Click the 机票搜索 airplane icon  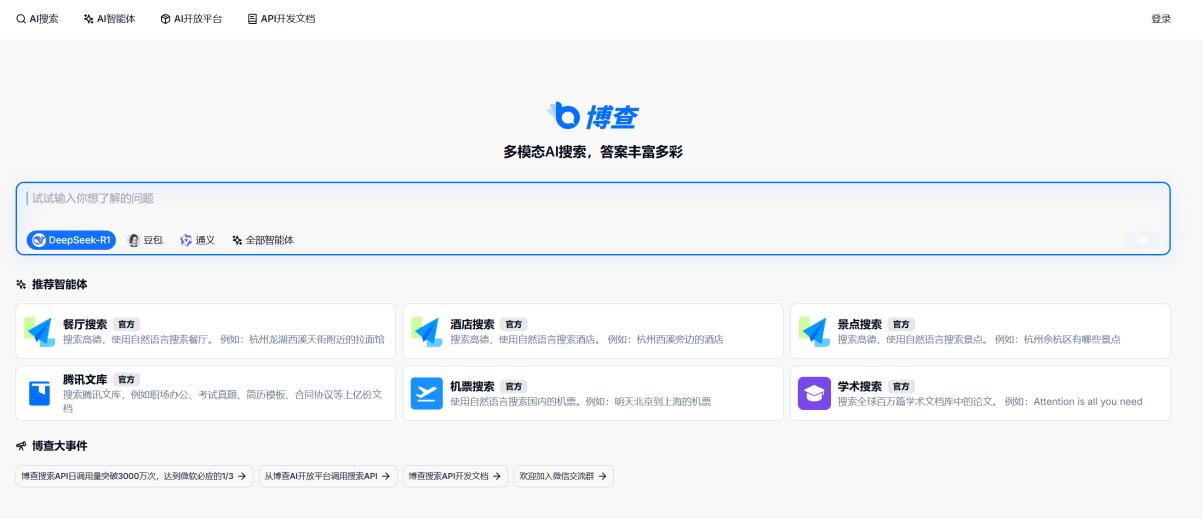427,393
